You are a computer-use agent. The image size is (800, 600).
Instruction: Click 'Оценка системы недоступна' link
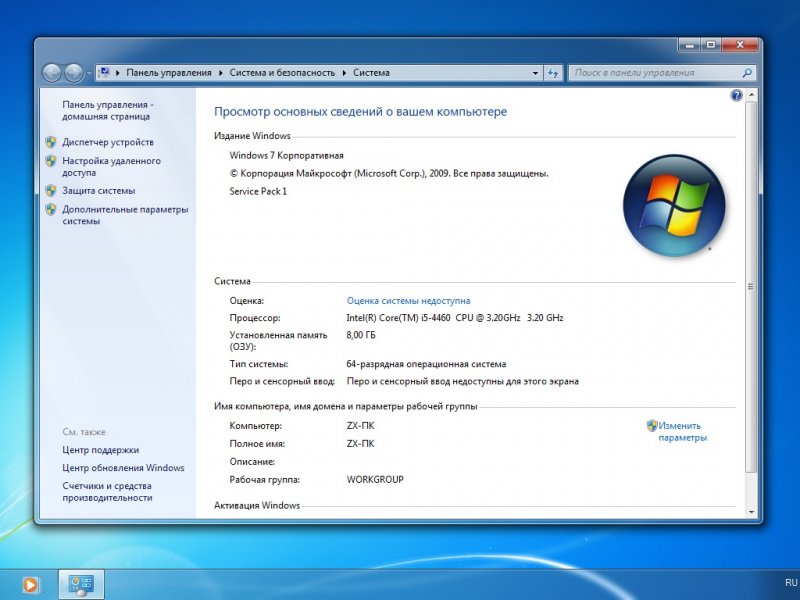tap(408, 301)
